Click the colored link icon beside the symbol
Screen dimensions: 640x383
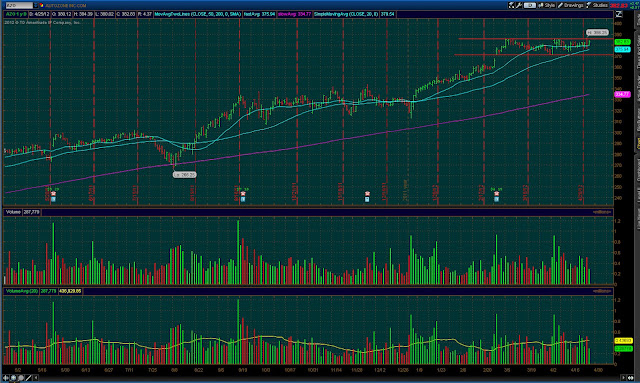point(42,5)
